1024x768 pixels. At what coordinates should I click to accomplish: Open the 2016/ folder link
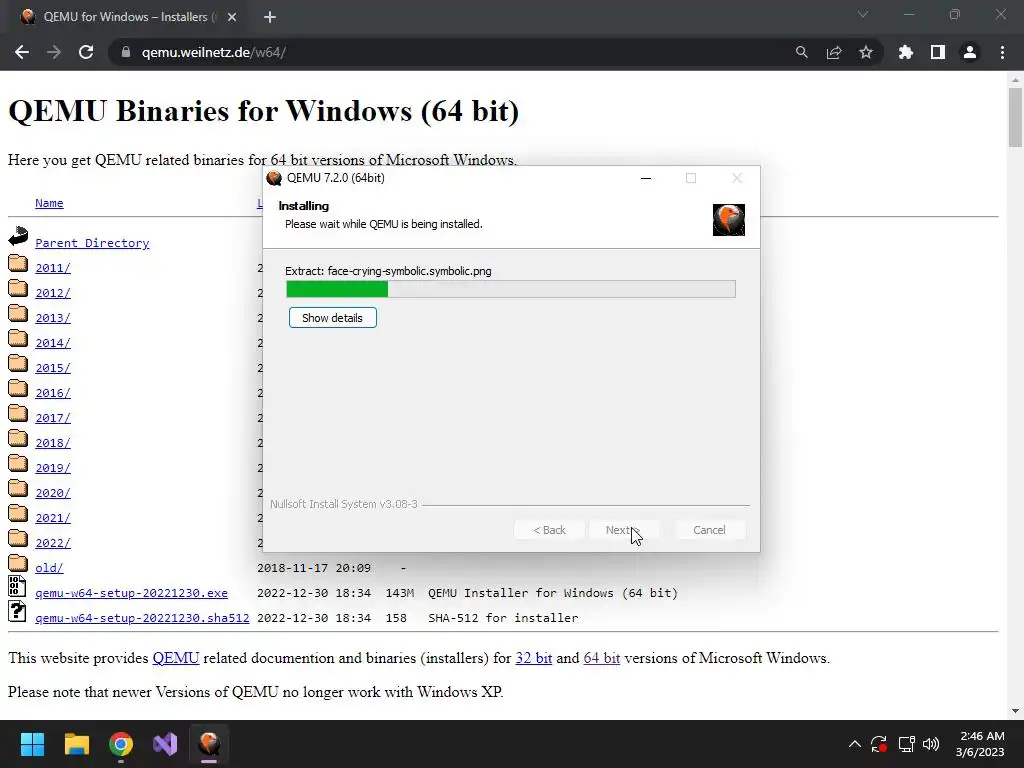coord(53,393)
